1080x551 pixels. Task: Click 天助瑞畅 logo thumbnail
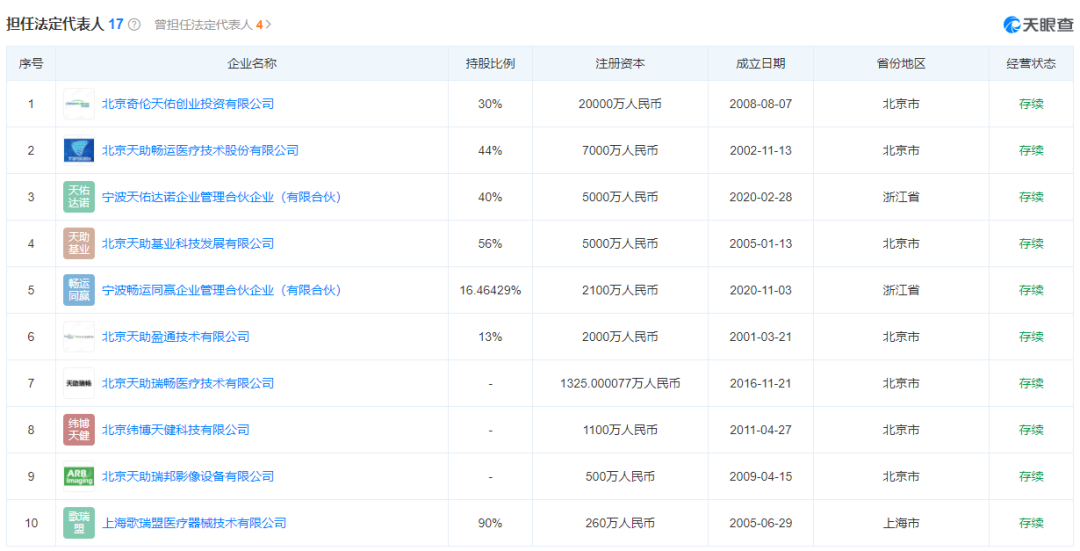[79, 383]
